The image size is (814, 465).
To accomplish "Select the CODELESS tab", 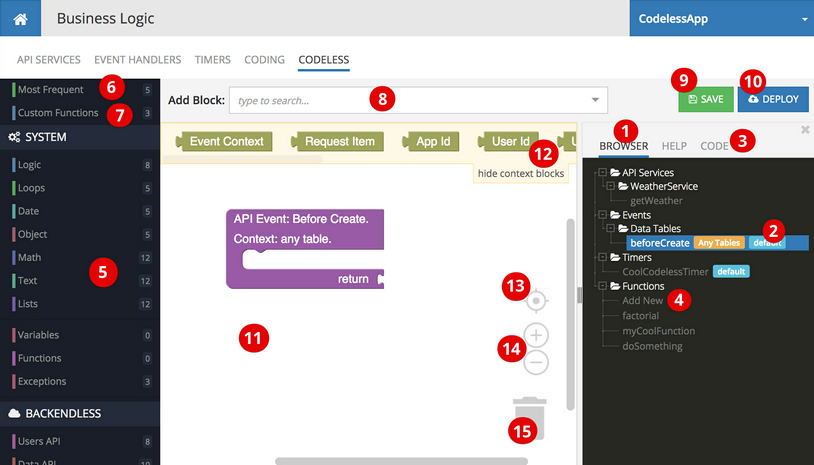I will click(323, 60).
